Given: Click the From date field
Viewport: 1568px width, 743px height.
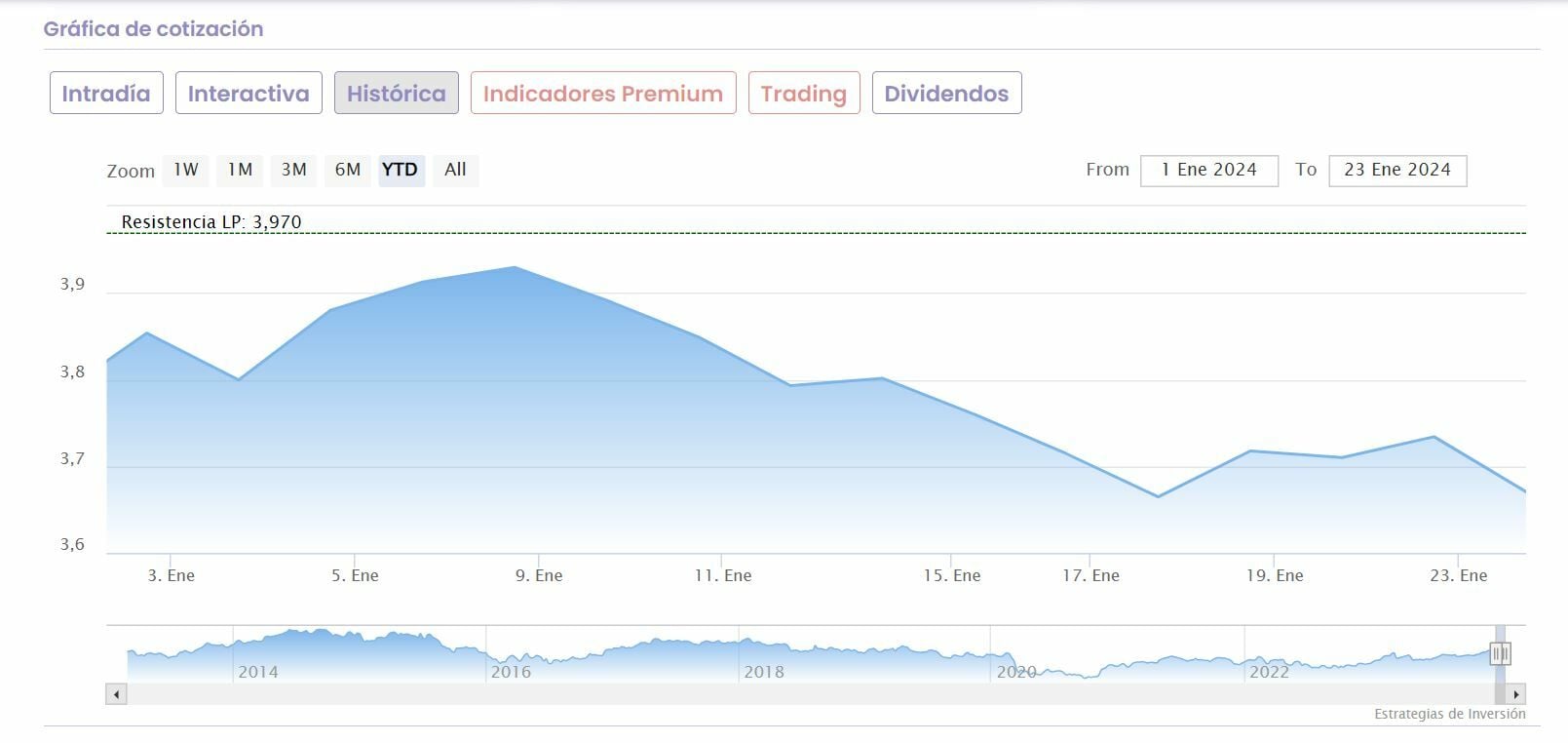Looking at the screenshot, I should coord(1208,170).
